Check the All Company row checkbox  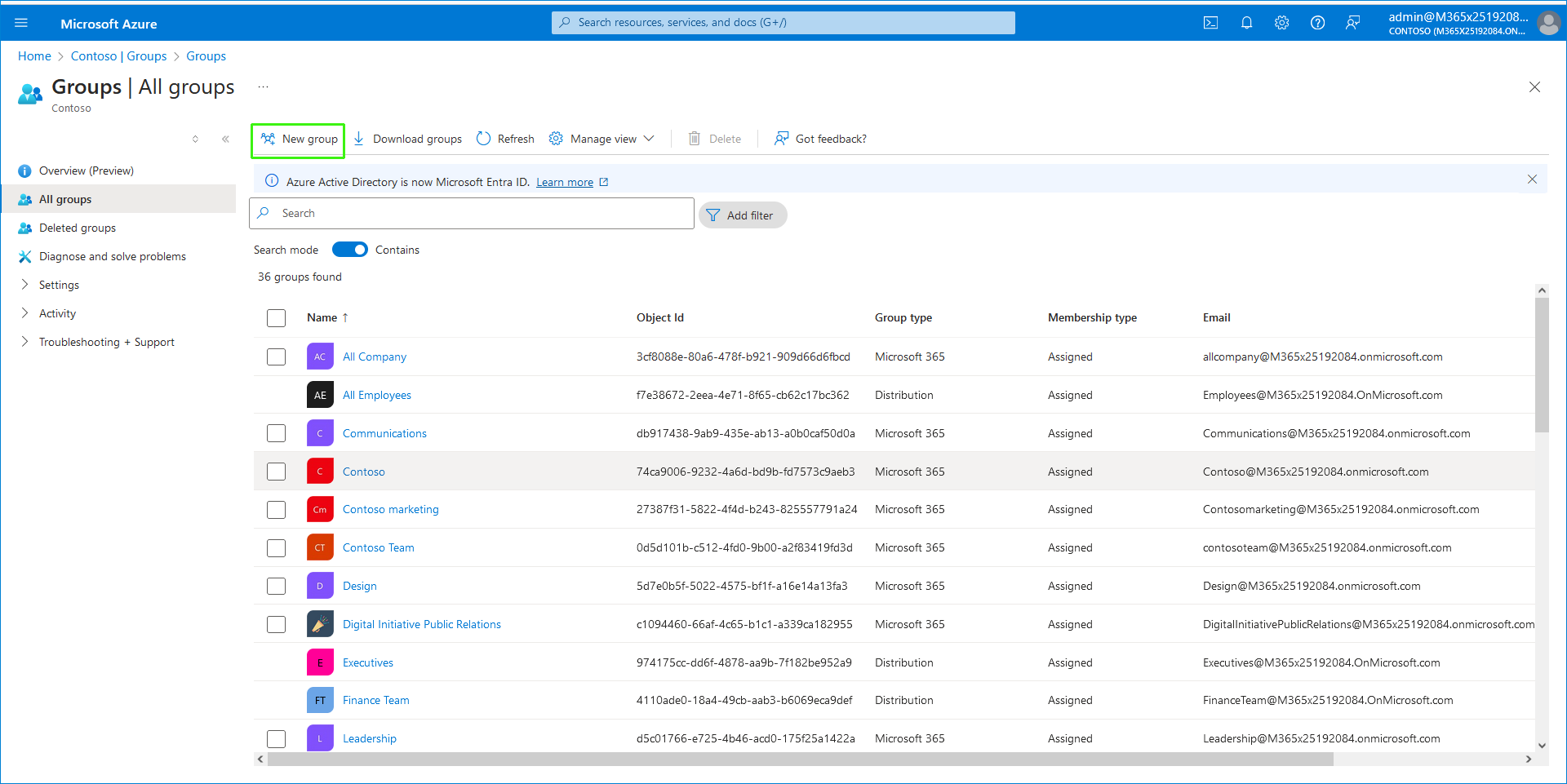coord(276,357)
